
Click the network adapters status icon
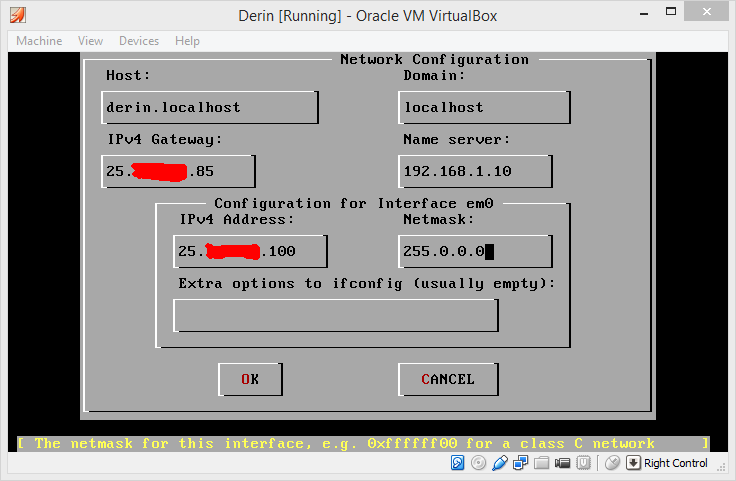[x=520, y=463]
